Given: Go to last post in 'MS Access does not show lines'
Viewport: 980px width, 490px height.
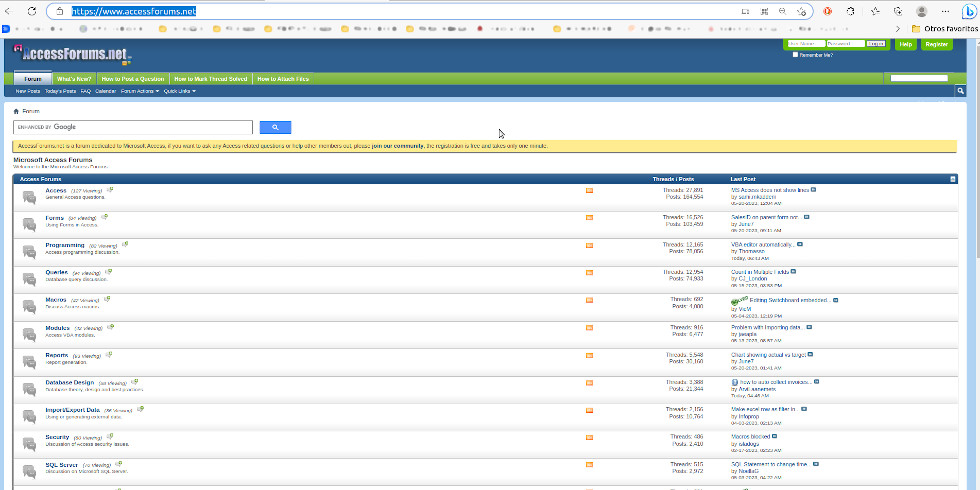Looking at the screenshot, I should tap(813, 190).
